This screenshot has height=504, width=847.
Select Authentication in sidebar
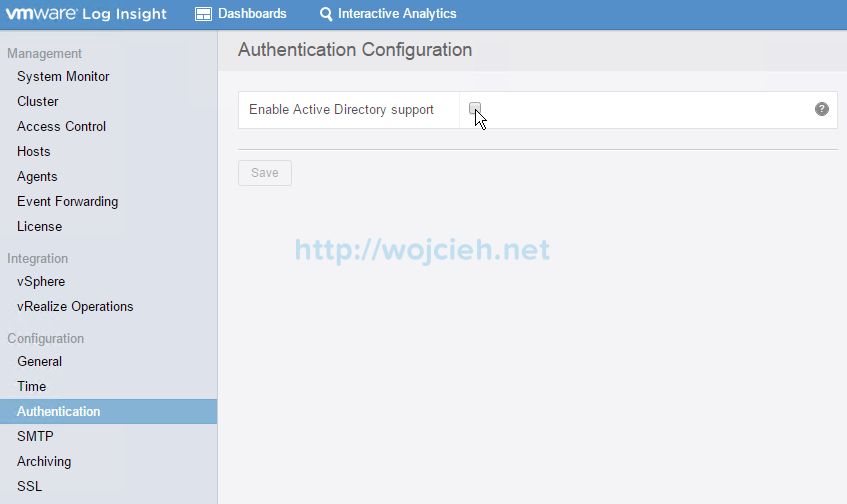click(109, 412)
